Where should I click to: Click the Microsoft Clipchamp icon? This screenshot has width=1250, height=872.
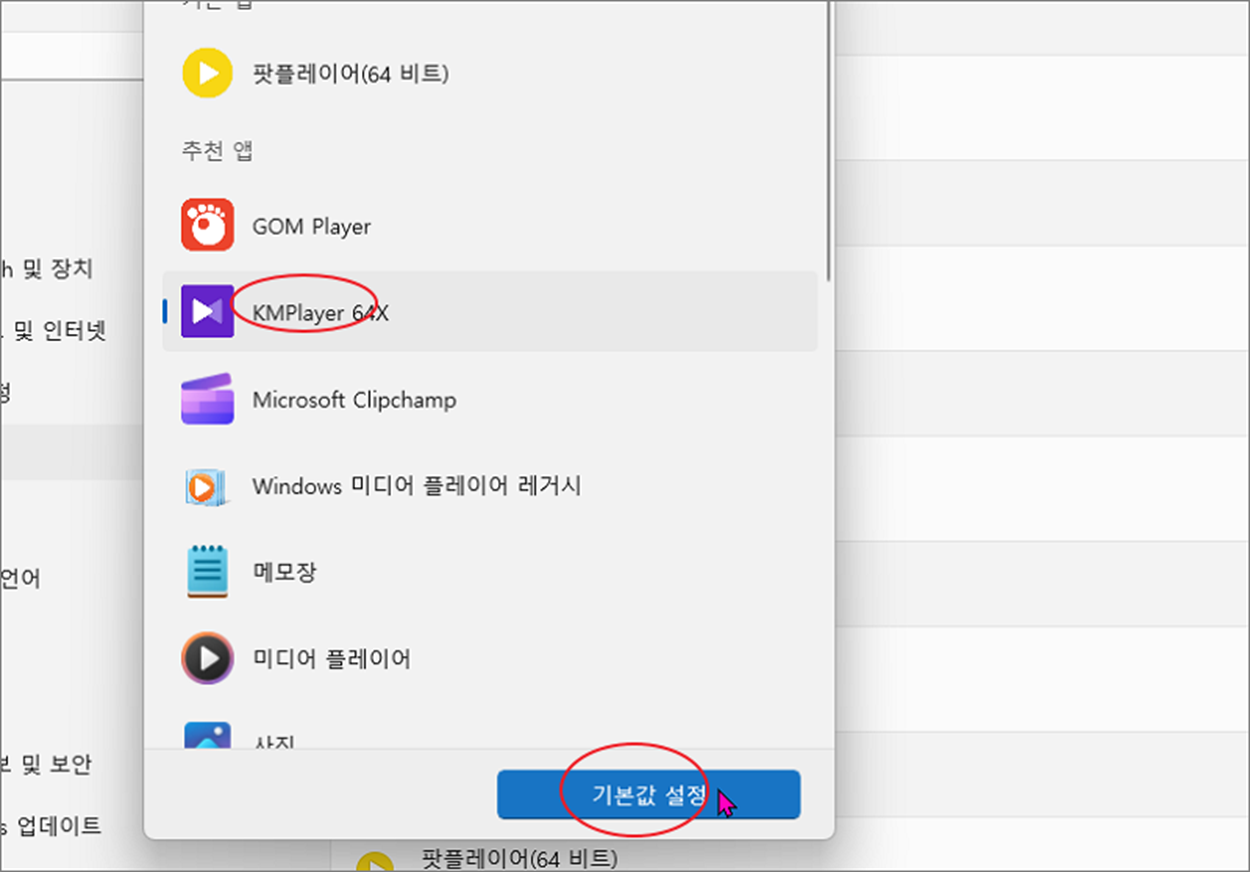tap(207, 399)
